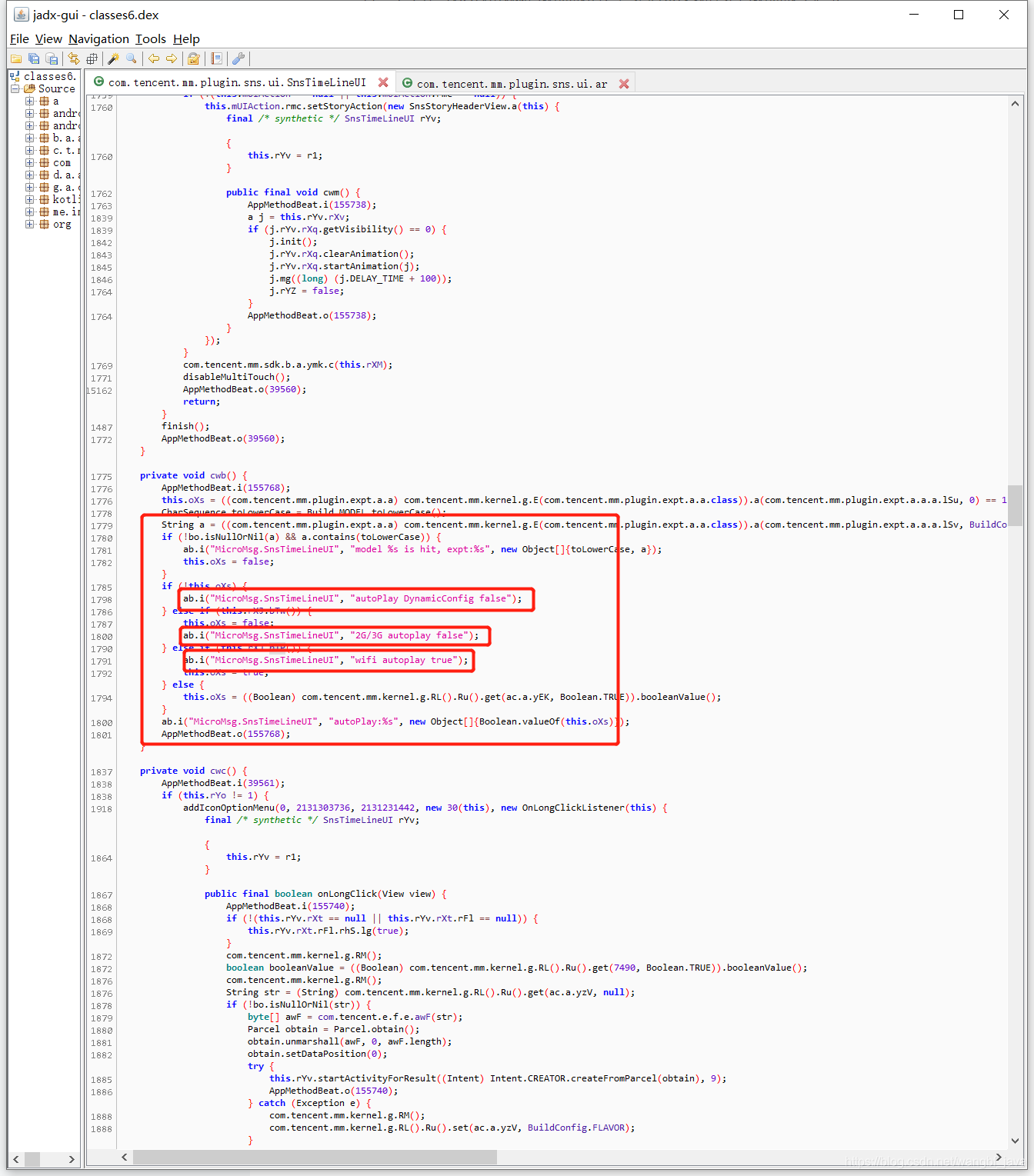Image resolution: width=1034 pixels, height=1176 pixels.
Task: Click the 'finish();' code line
Action: [185, 426]
